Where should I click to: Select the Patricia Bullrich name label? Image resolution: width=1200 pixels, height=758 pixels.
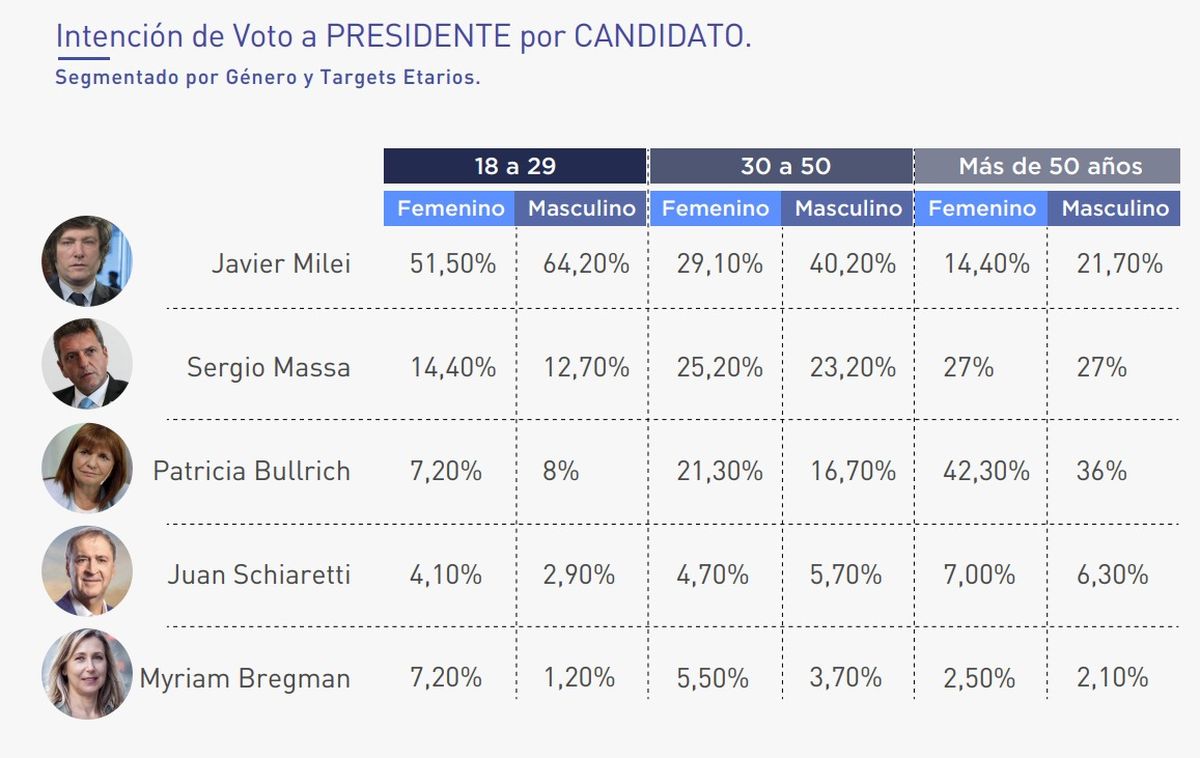251,471
